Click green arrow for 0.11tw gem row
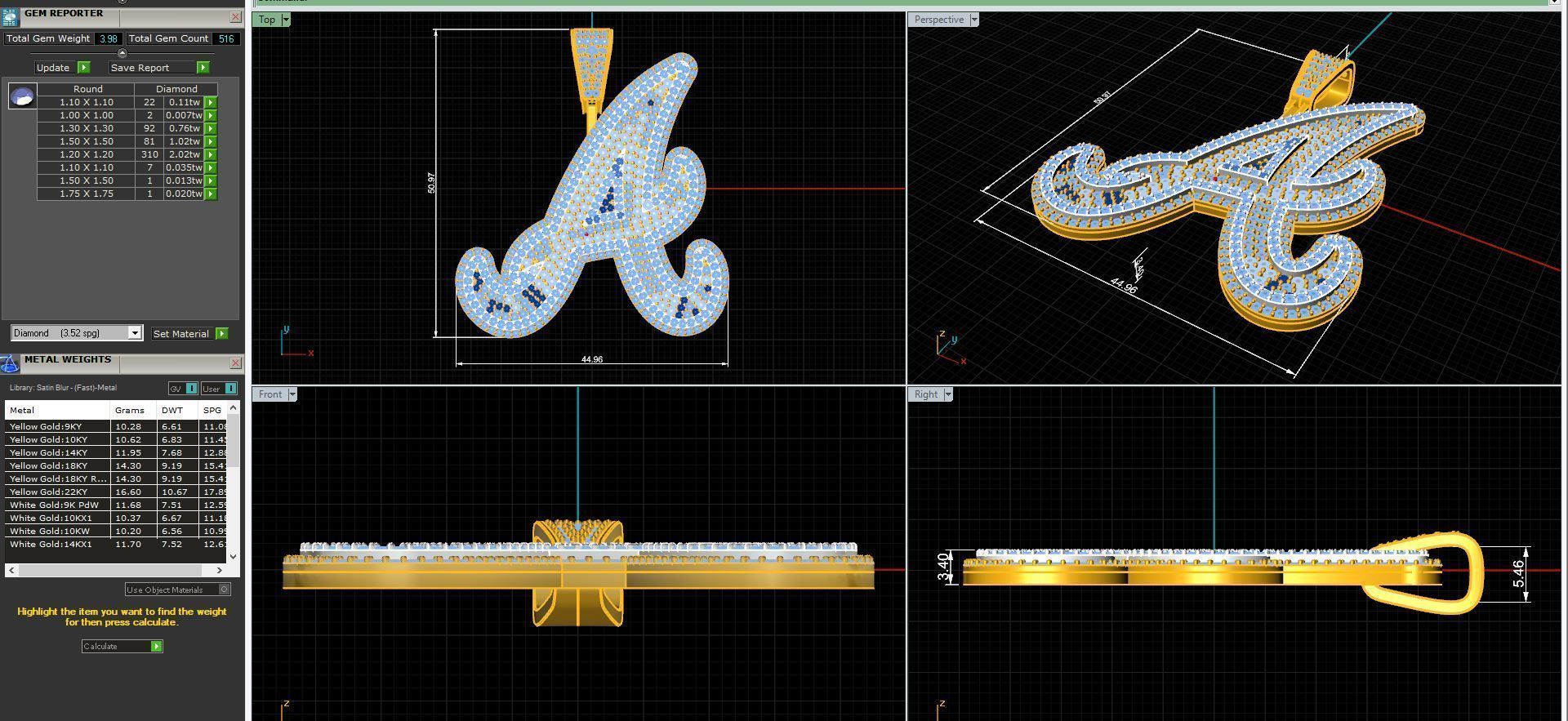This screenshot has width=1568, height=721. (211, 102)
